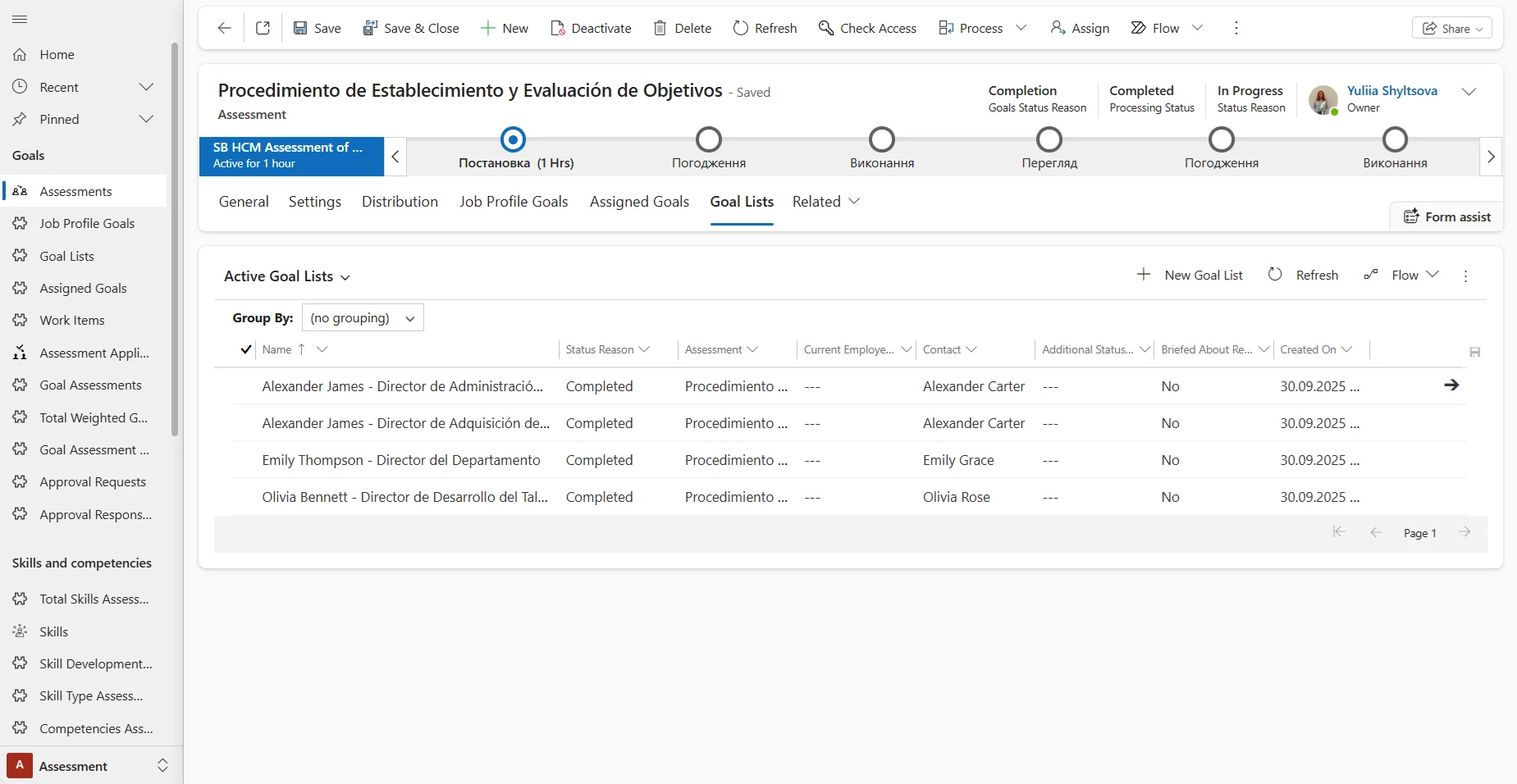
Task: Toggle the select all rows checkmark
Action: click(x=245, y=349)
